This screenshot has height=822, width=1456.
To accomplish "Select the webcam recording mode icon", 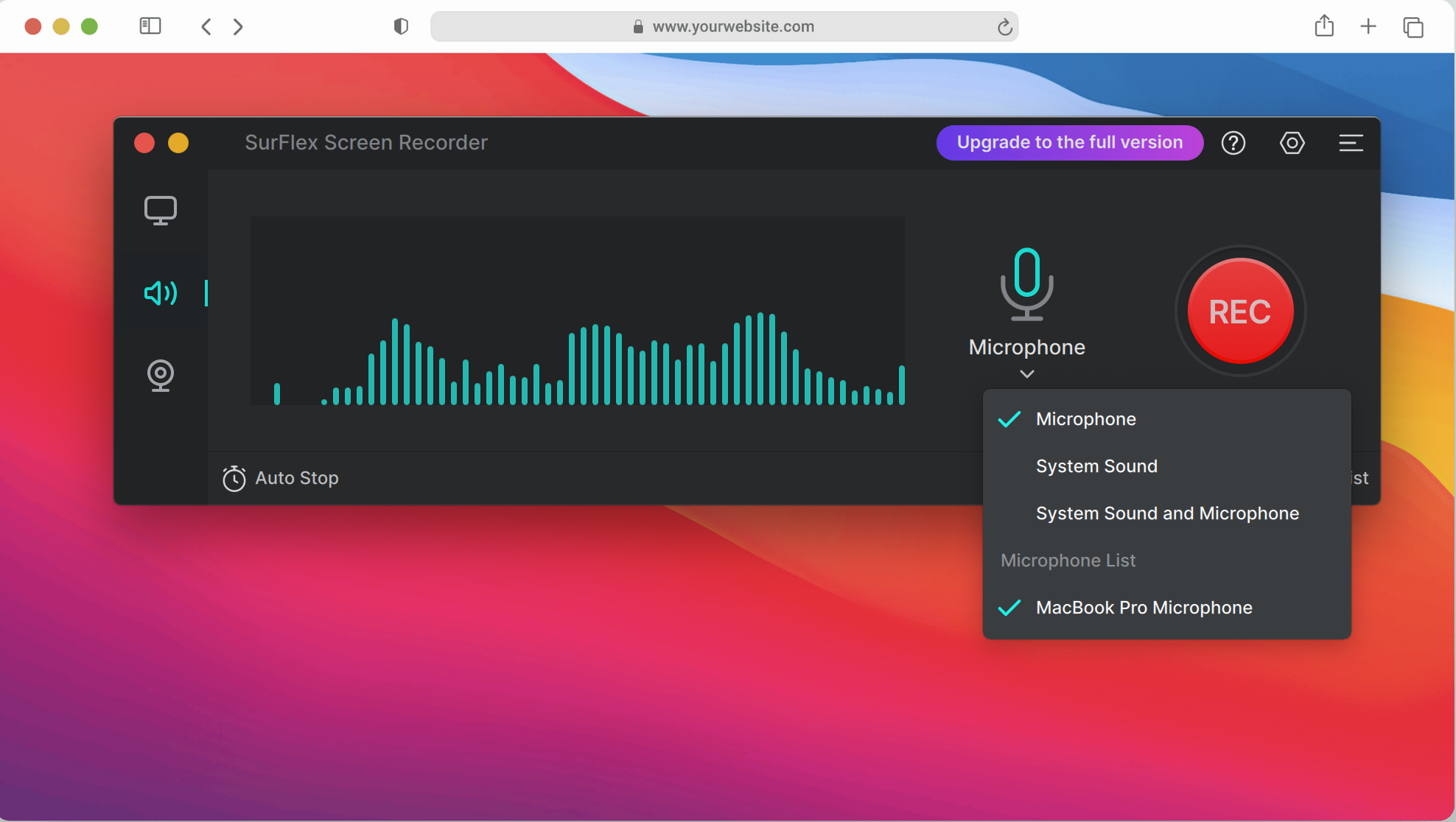I will [x=161, y=376].
